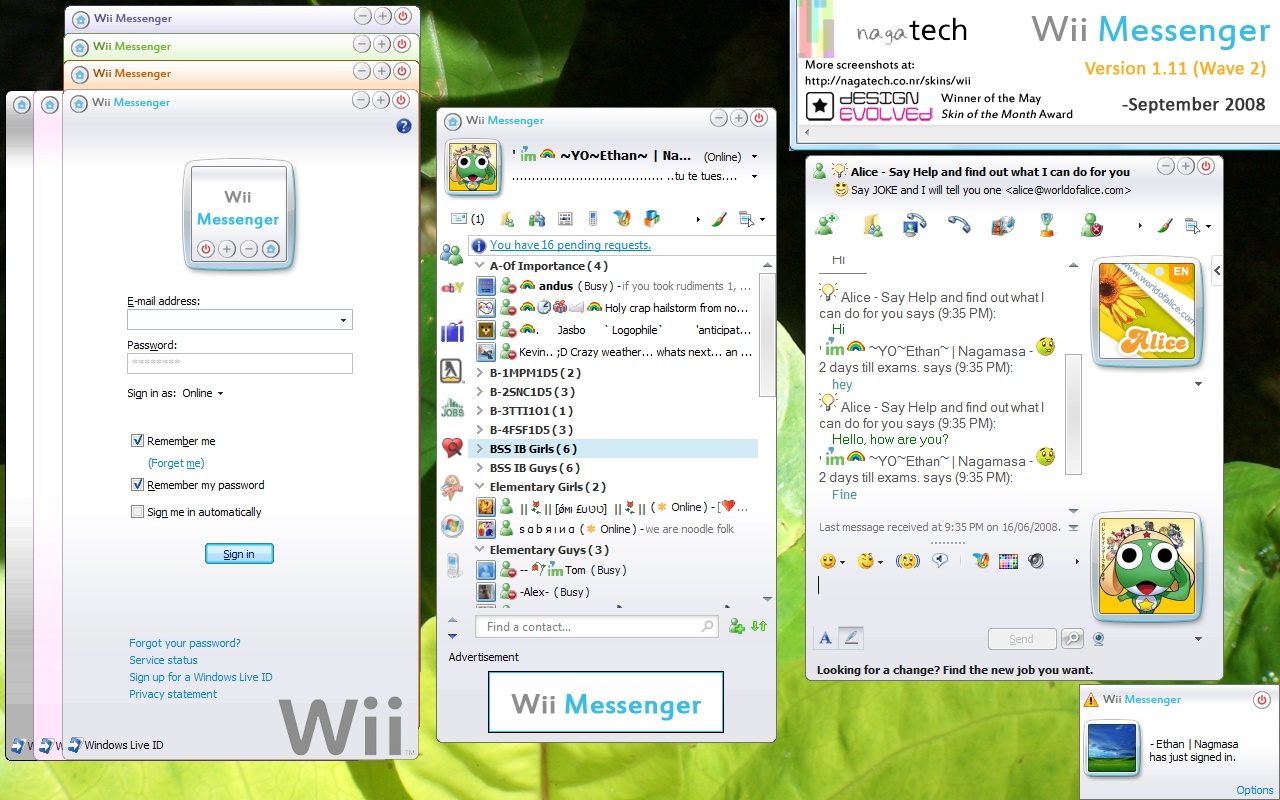Hide the display picture panel arrow in chat
This screenshot has width=1280, height=800.
[x=1217, y=270]
